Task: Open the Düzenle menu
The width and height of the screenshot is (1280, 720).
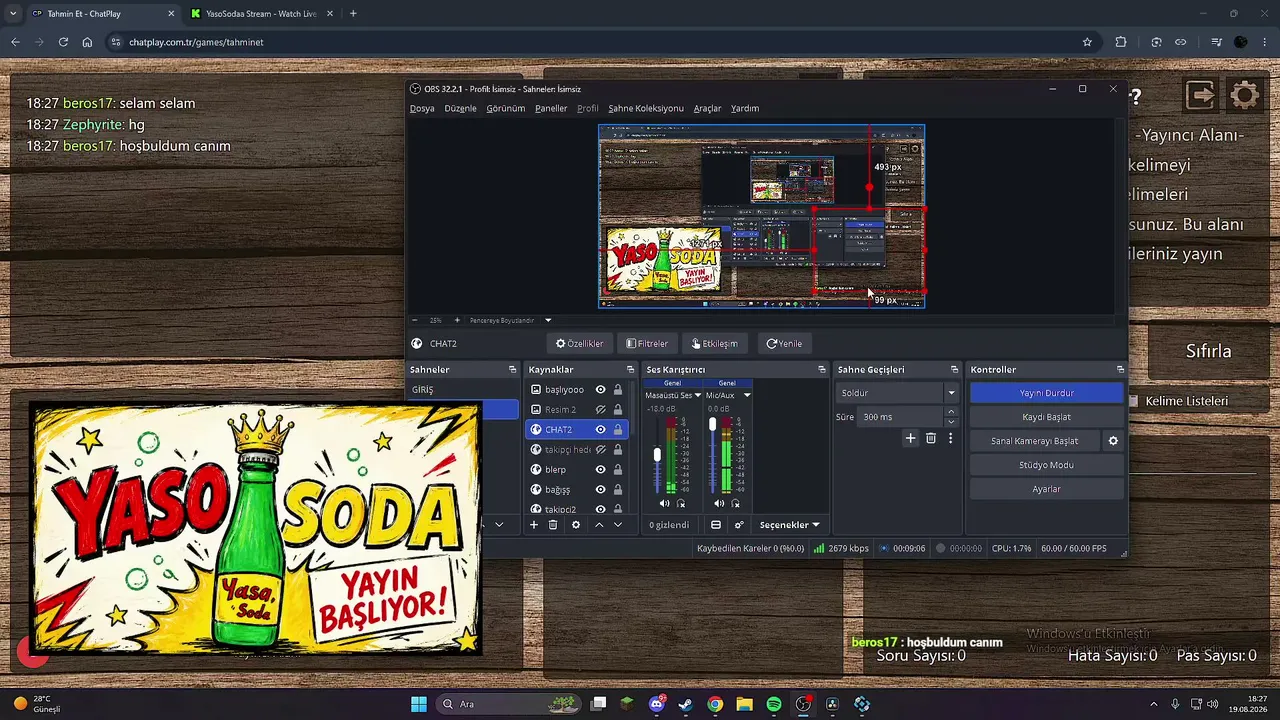Action: [x=460, y=108]
